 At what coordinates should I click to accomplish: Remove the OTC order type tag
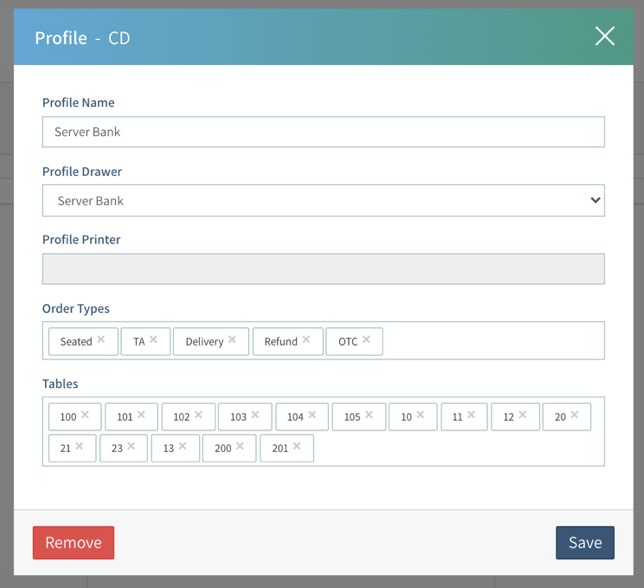(366, 340)
